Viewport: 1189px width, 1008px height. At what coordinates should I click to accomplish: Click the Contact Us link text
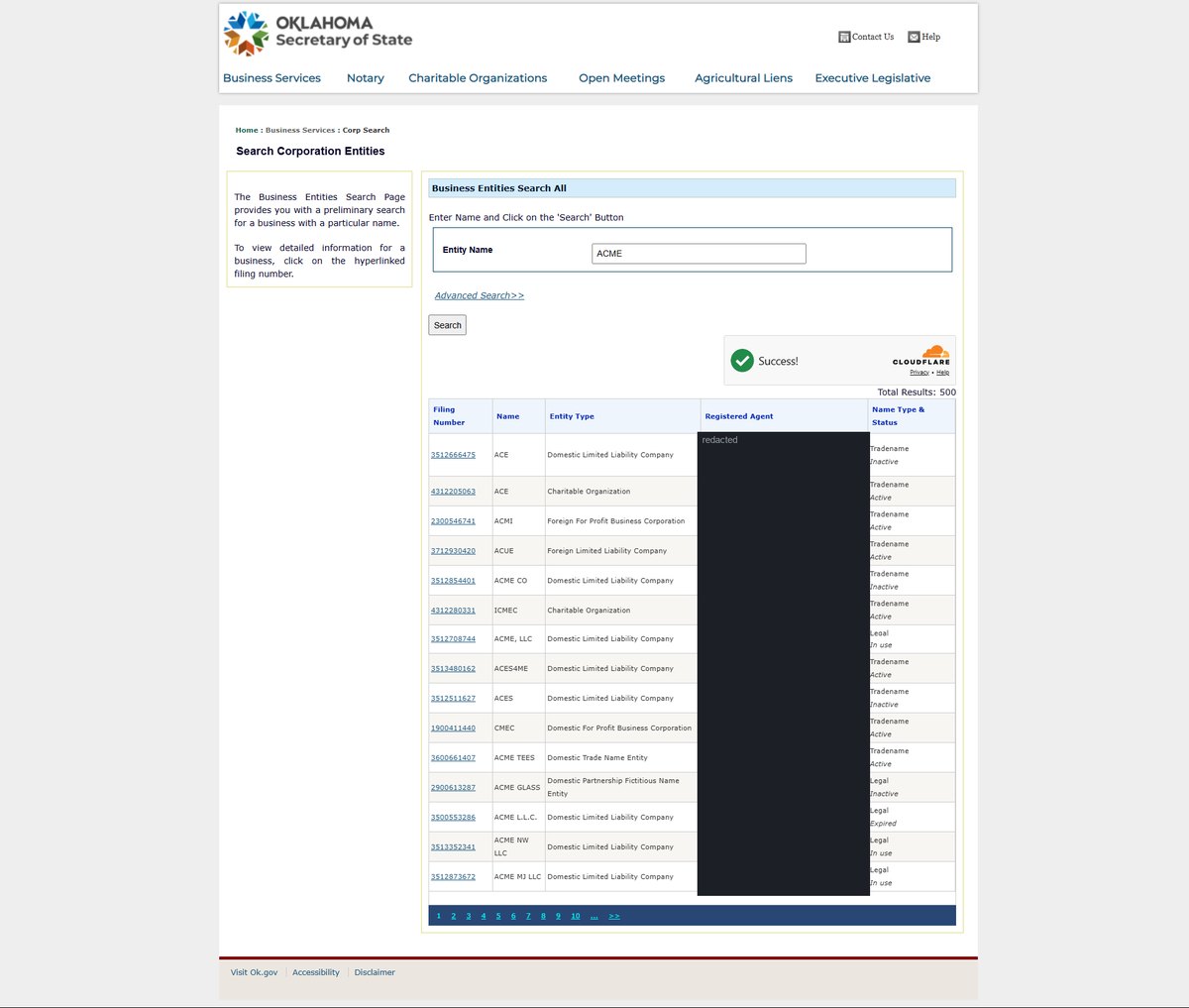point(873,37)
